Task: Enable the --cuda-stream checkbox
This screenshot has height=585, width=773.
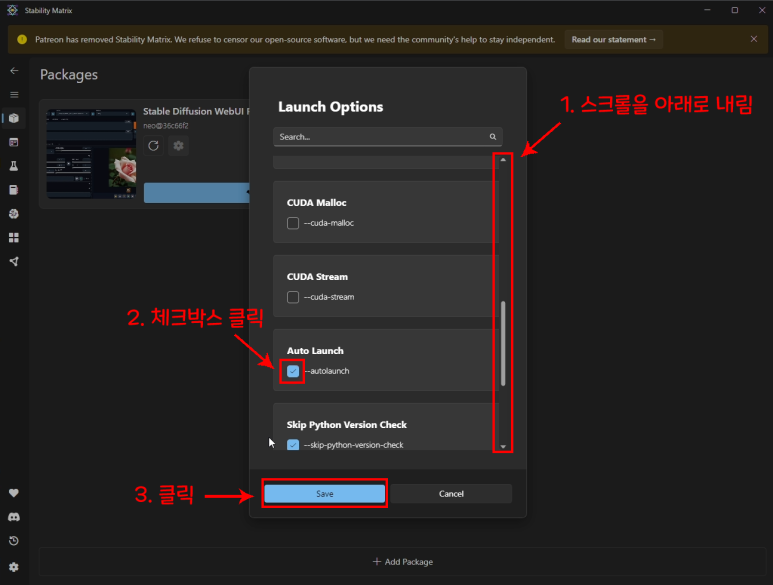Action: coord(293,297)
